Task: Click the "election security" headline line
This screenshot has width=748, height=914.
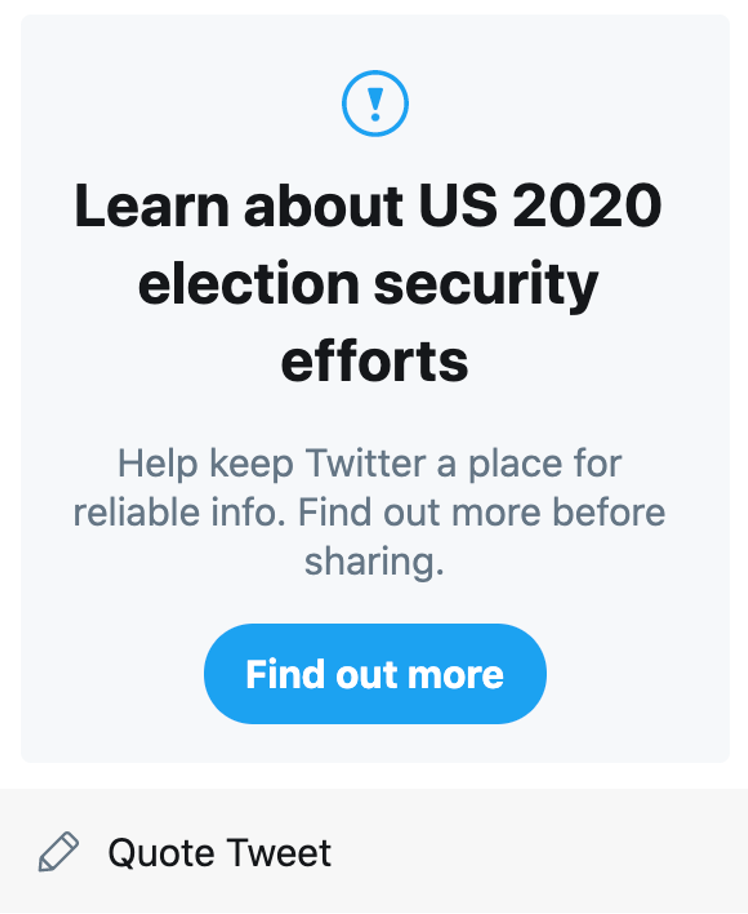Action: tap(368, 284)
